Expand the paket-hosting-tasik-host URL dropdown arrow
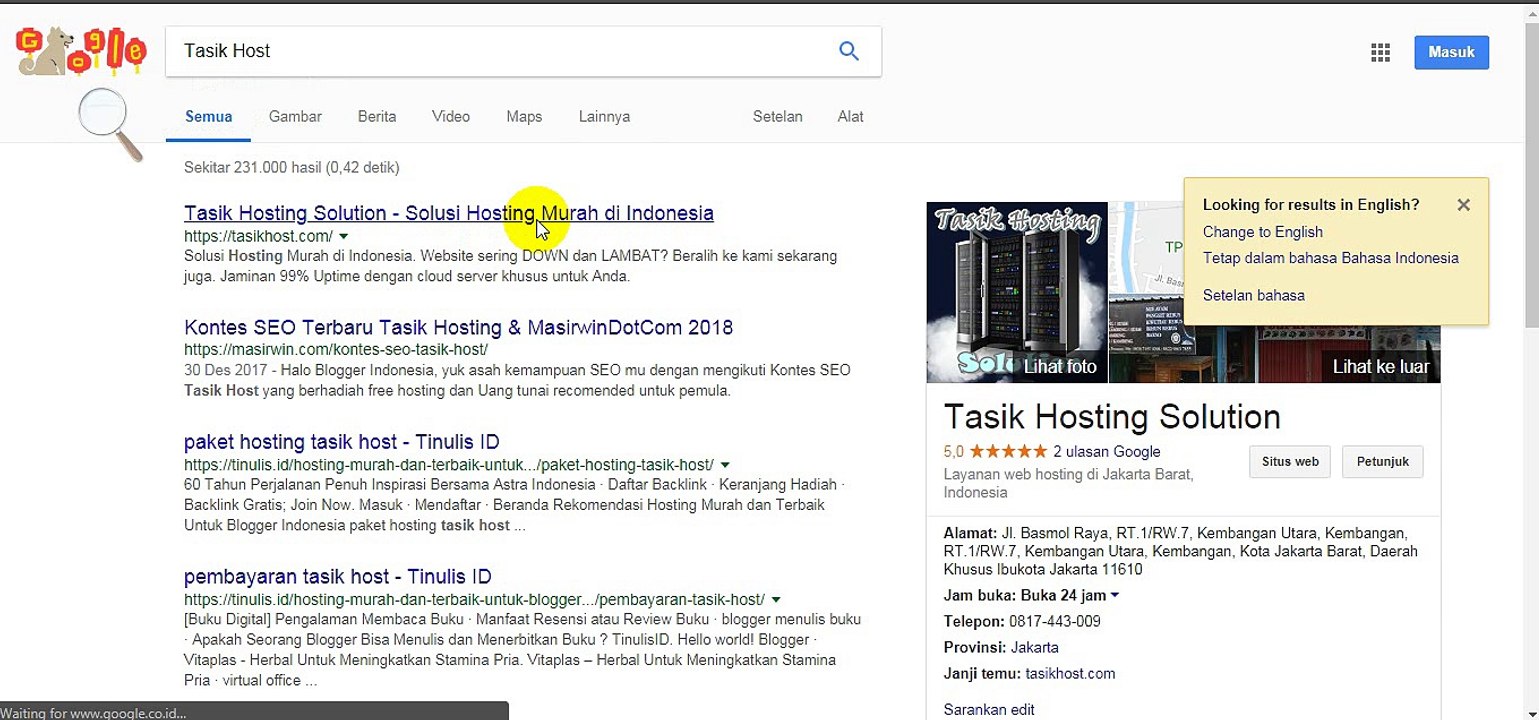 point(725,465)
